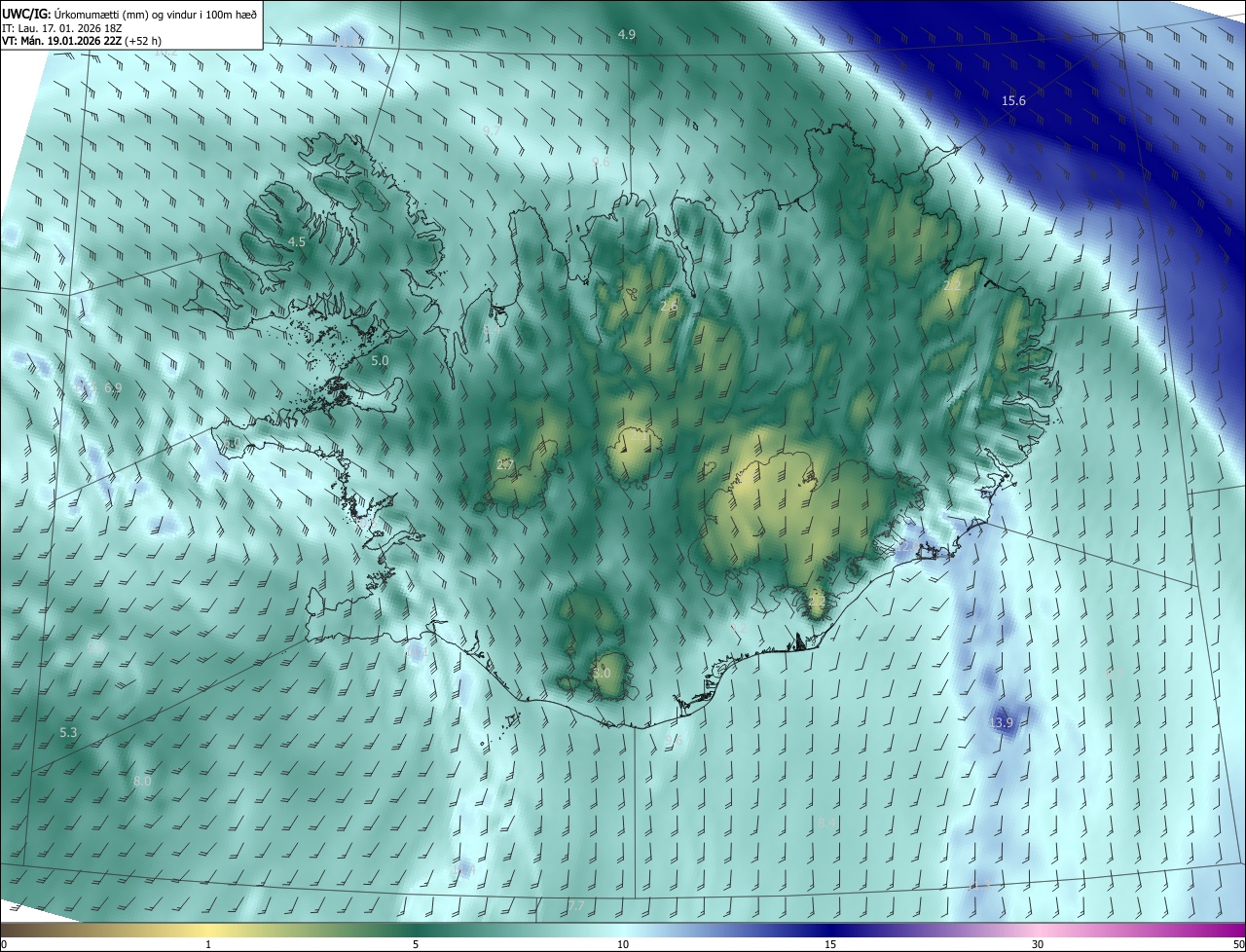This screenshot has width=1246, height=952.
Task: Click the 1 tick on the color scale
Action: tap(208, 944)
